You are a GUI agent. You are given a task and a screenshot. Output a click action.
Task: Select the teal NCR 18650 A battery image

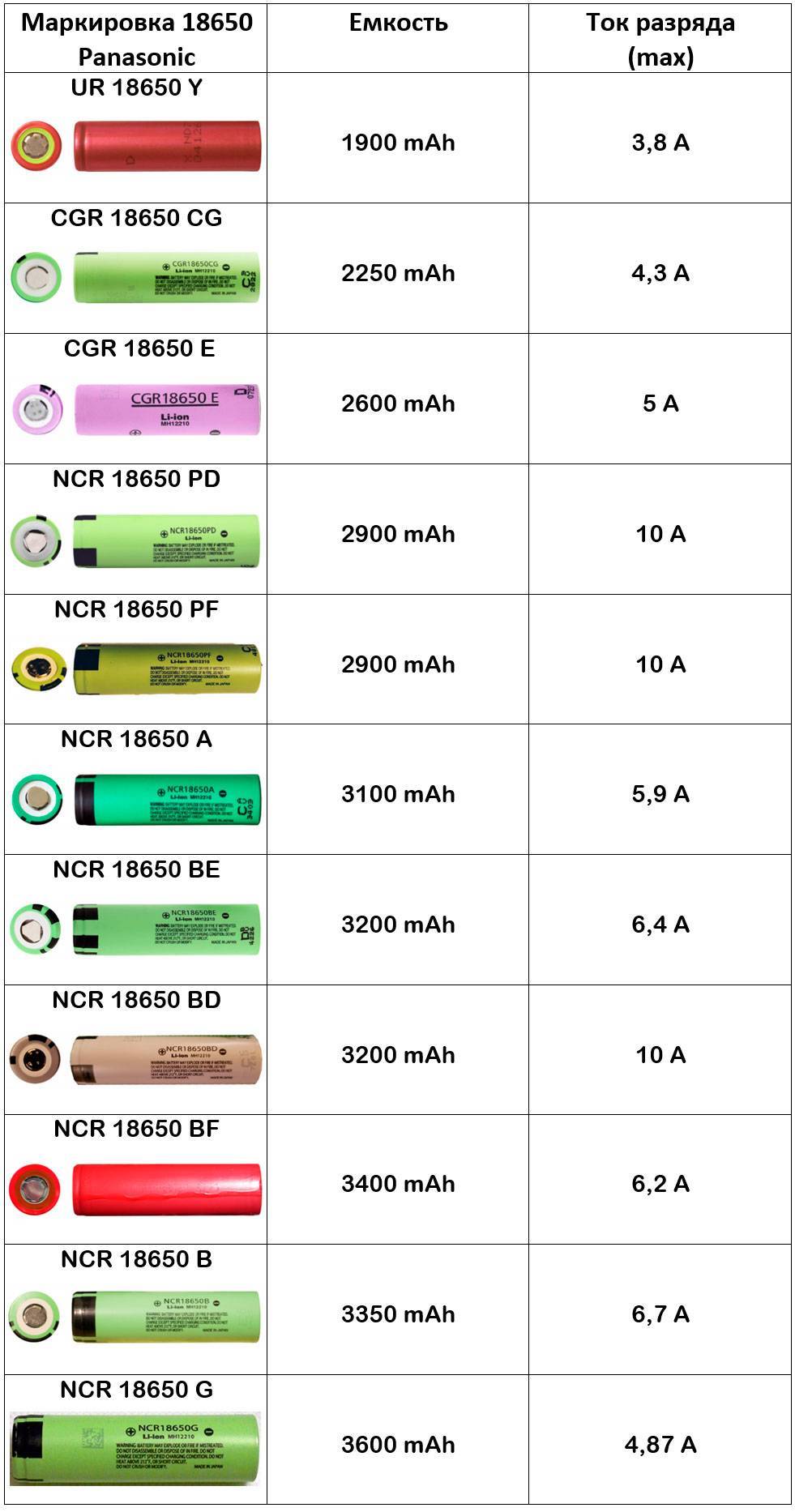168,800
